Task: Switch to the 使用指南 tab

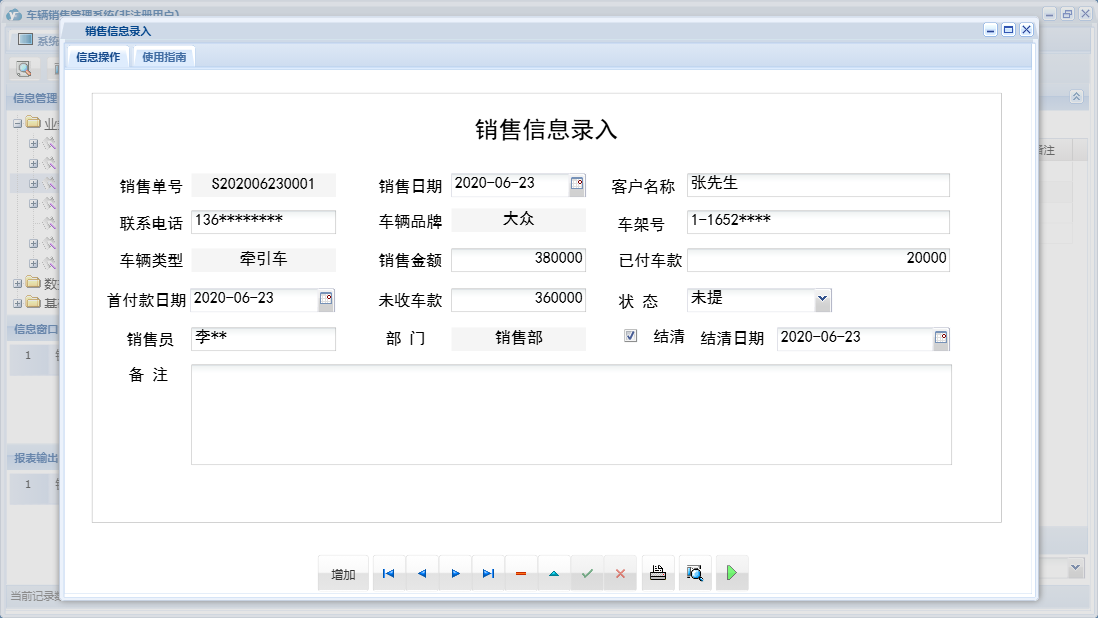Action: click(x=164, y=57)
